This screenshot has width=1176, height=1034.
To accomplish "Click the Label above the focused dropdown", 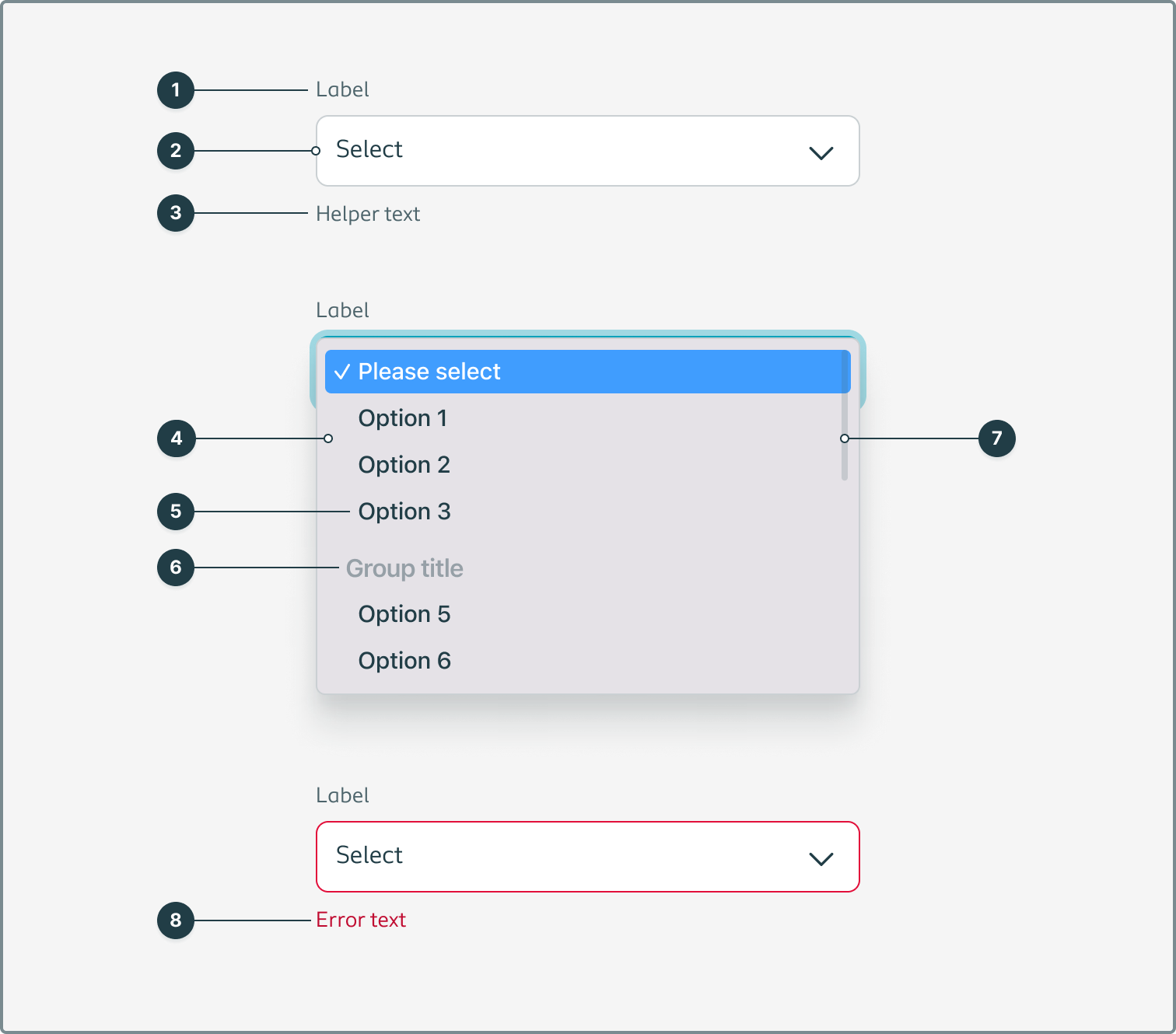I will click(342, 310).
